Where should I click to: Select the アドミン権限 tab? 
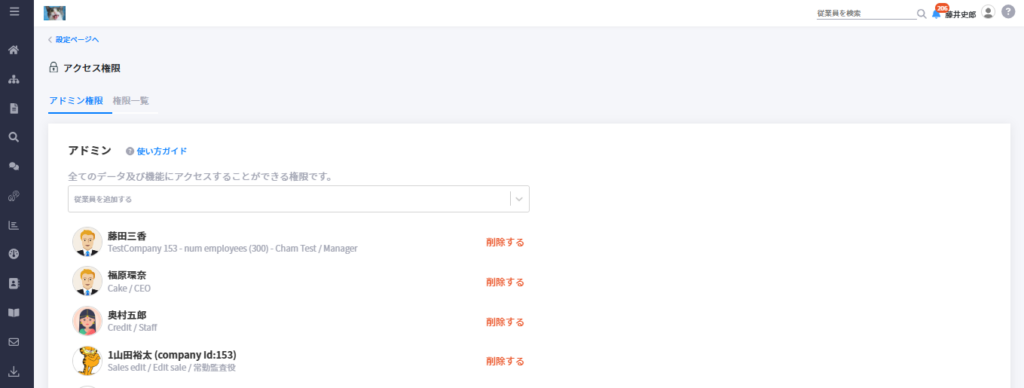[x=76, y=101]
